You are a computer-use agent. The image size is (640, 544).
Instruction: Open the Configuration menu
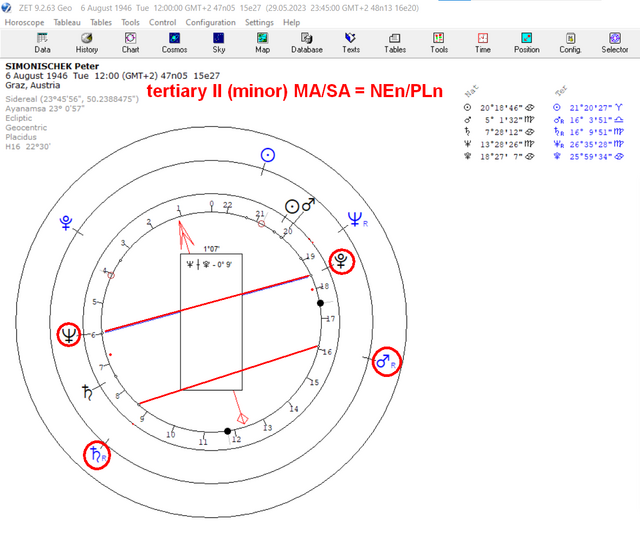coord(211,22)
